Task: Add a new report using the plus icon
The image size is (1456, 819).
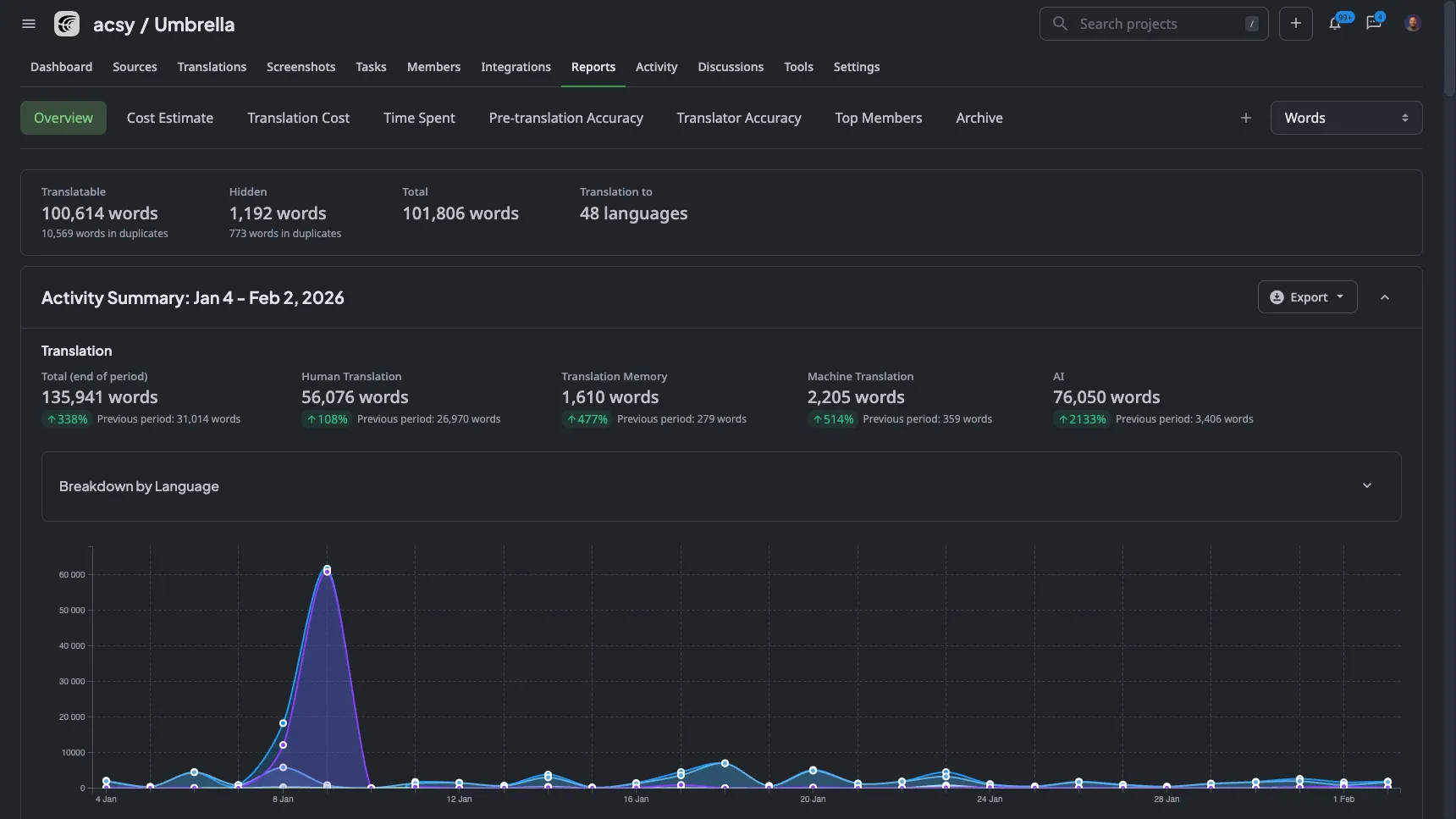Action: tap(1245, 118)
